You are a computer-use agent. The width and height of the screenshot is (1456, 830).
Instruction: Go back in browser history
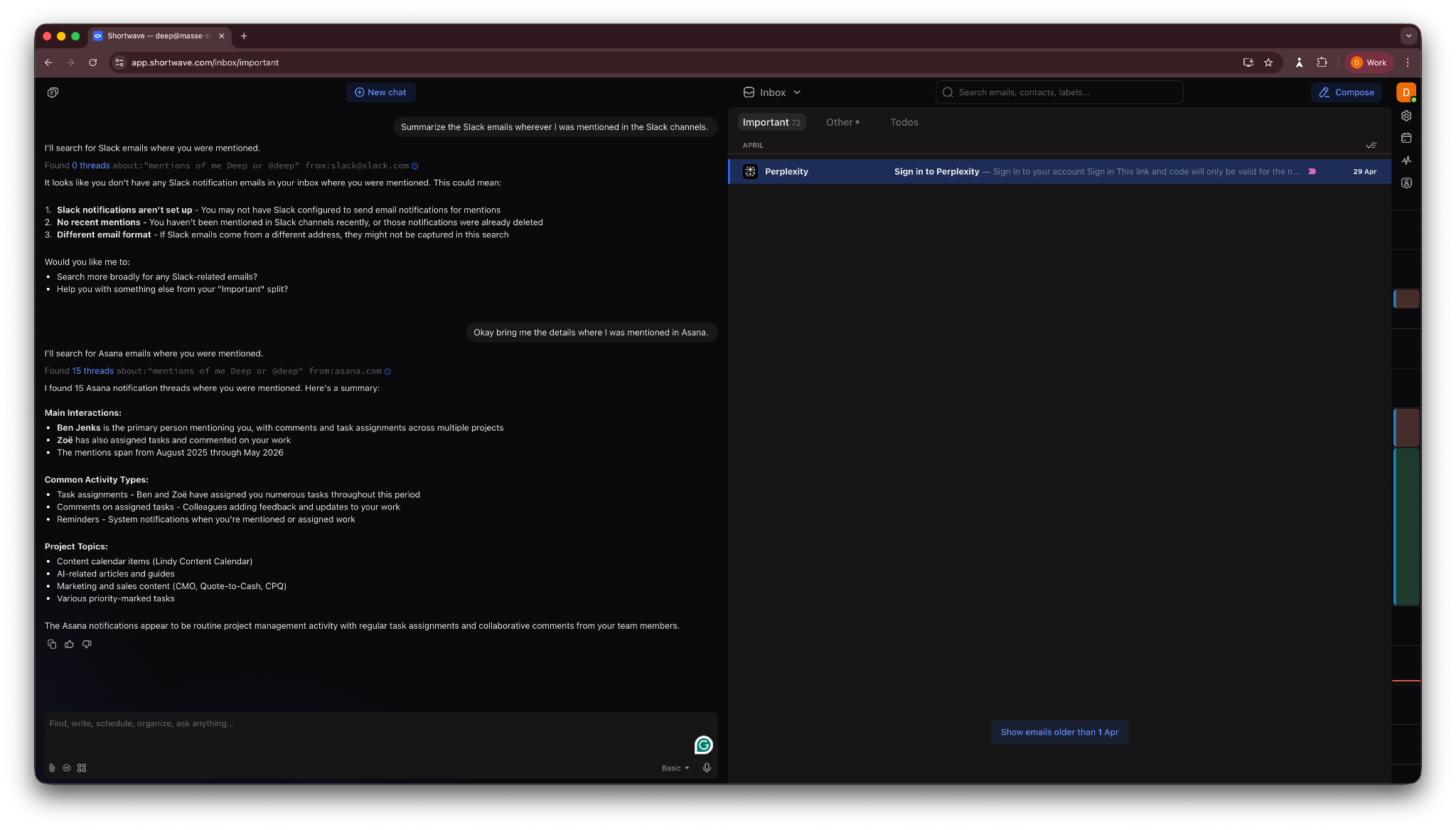click(x=48, y=63)
